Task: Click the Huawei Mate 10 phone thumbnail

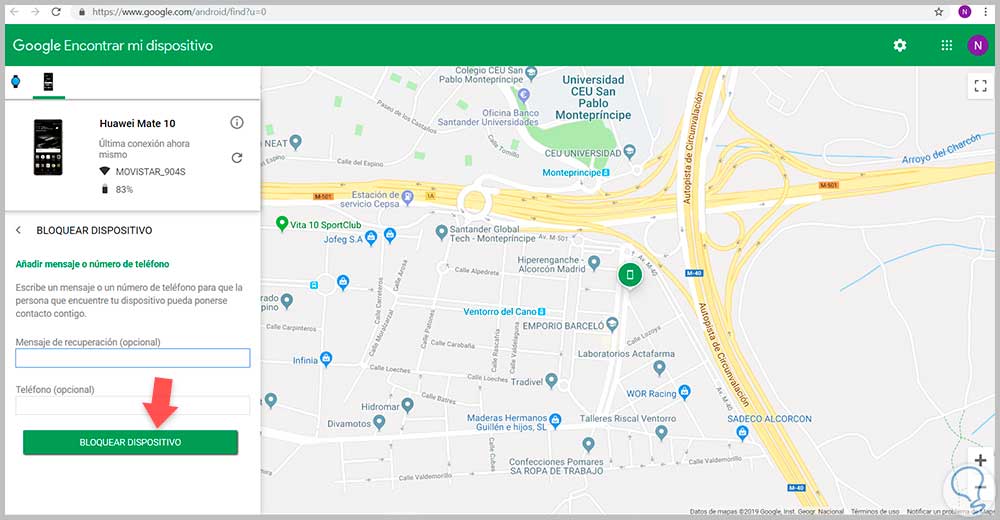Action: point(48,147)
